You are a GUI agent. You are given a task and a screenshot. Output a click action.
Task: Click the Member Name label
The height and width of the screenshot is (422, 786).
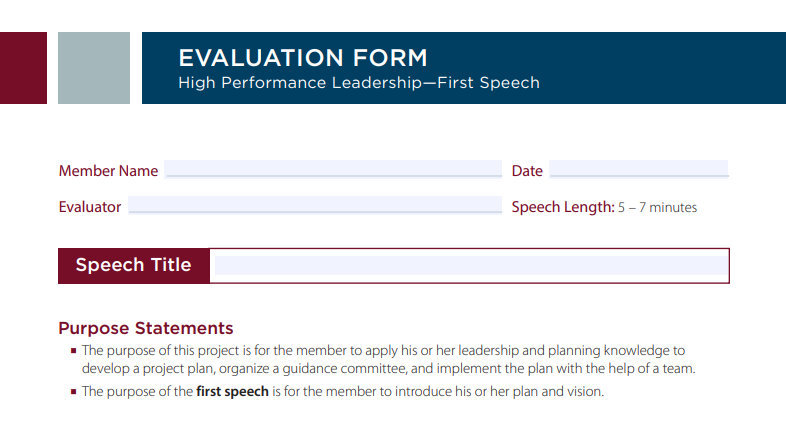(x=108, y=171)
